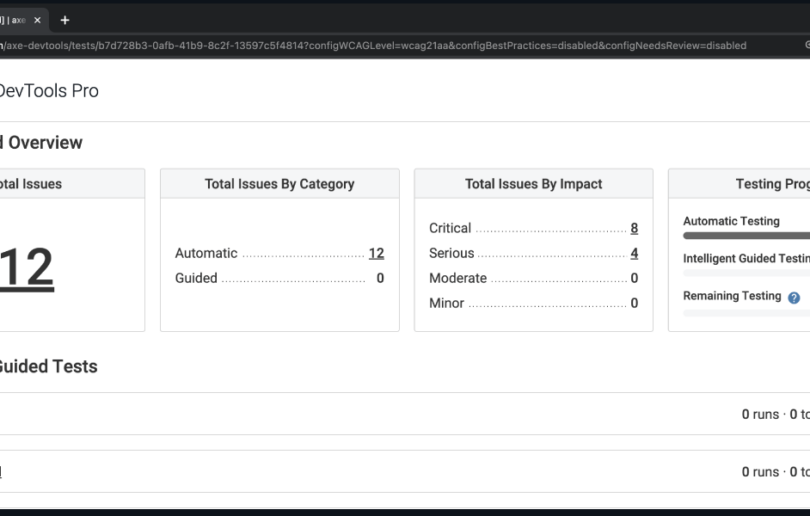Click the Total Issues By Impact header

pos(534,184)
